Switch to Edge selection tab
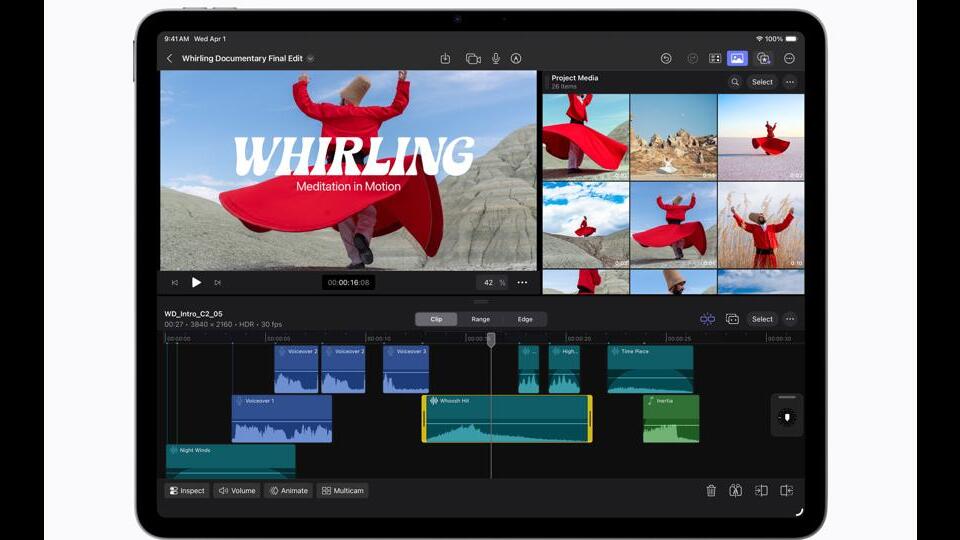 coord(525,319)
